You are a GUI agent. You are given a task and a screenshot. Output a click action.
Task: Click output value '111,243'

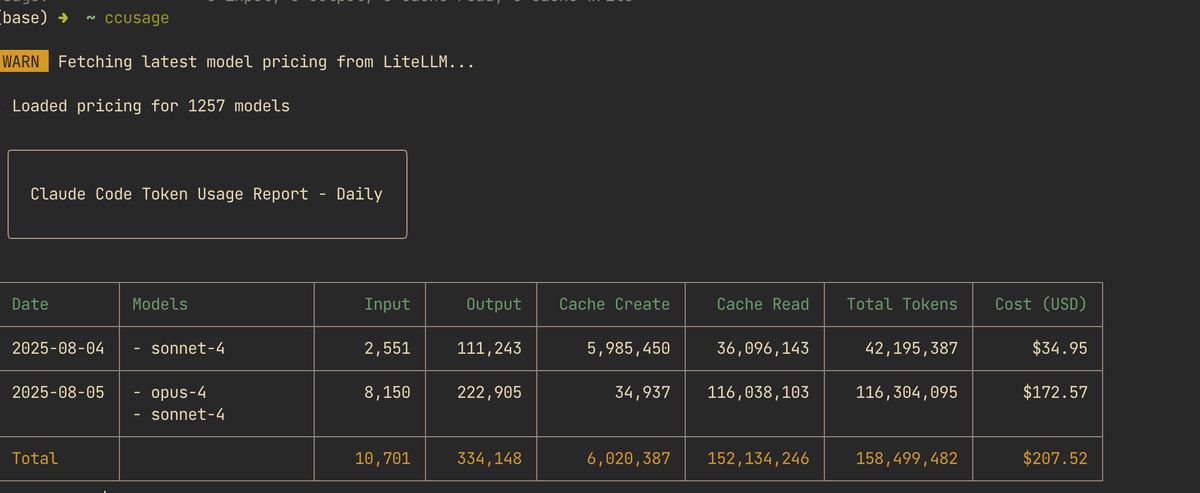[x=489, y=349]
